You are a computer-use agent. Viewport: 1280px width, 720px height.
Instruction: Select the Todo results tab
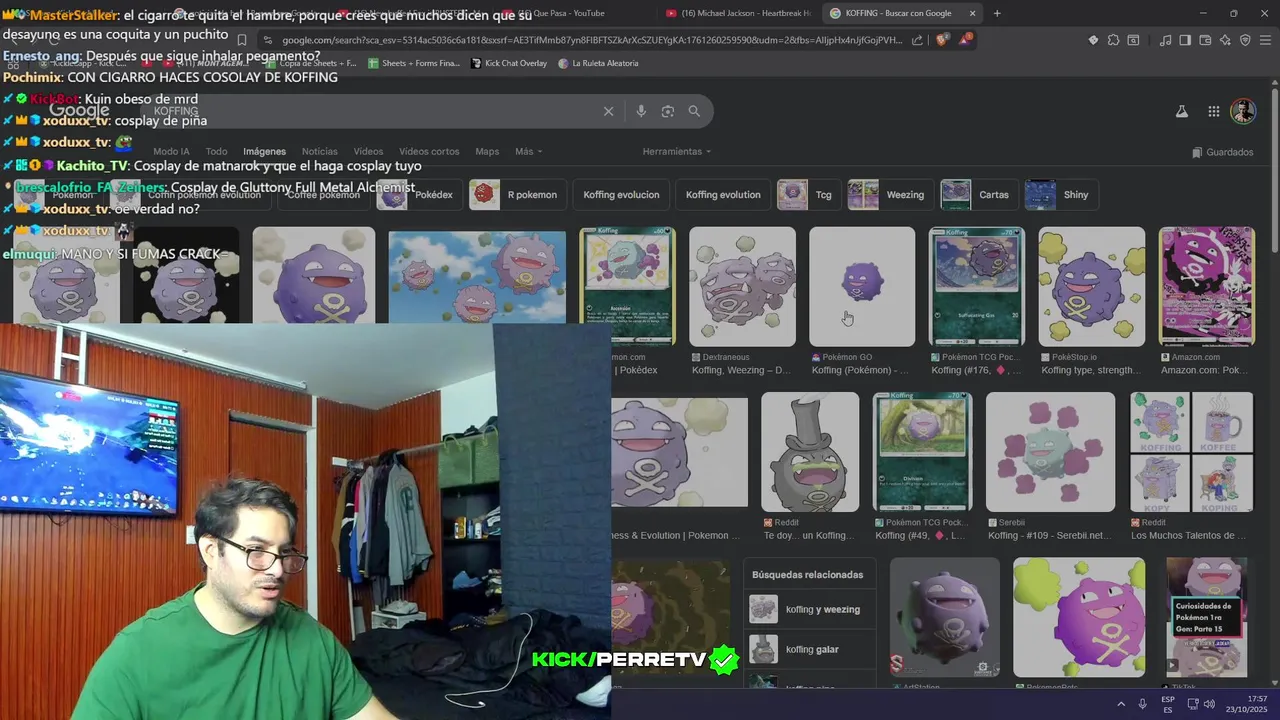(x=216, y=152)
